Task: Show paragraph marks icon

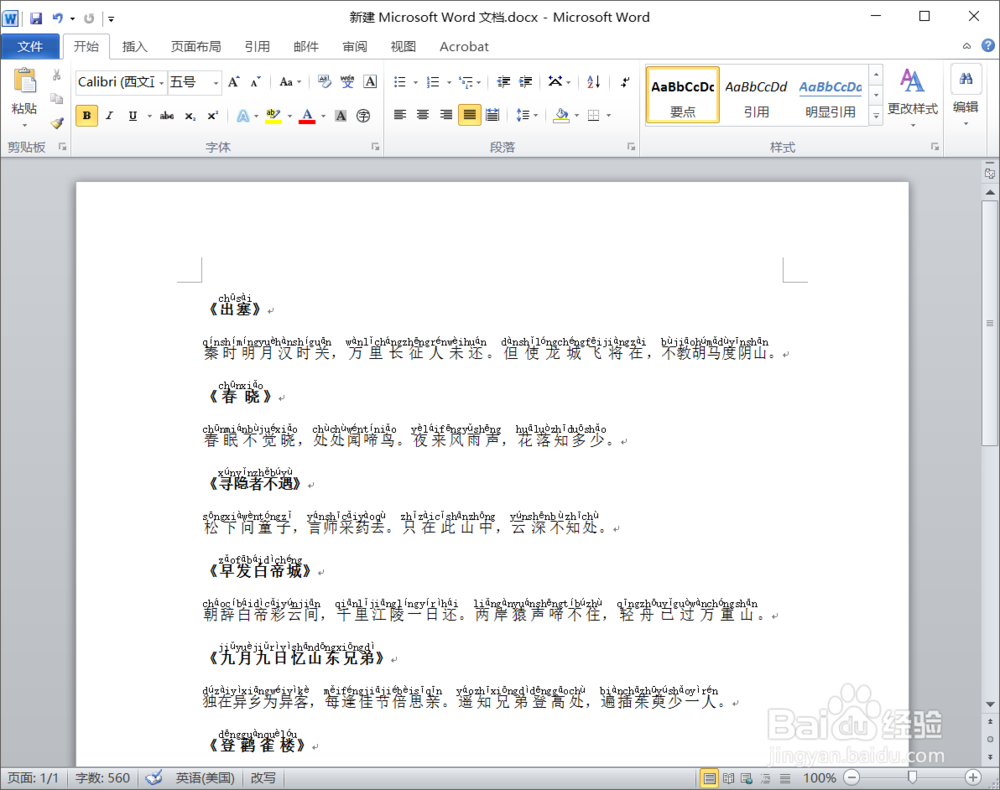Action: tap(625, 82)
